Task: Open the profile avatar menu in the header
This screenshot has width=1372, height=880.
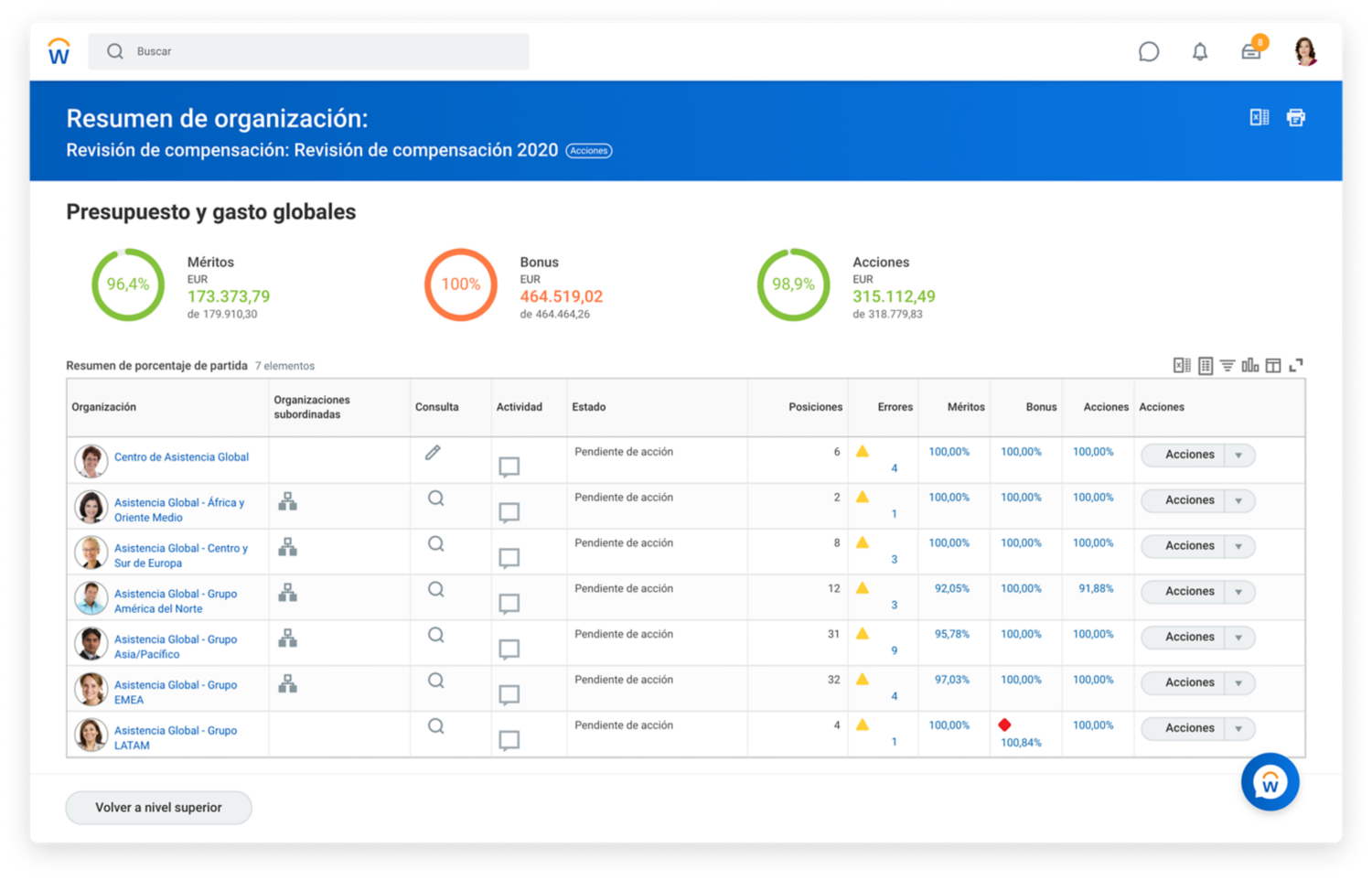Action: coord(1302,51)
